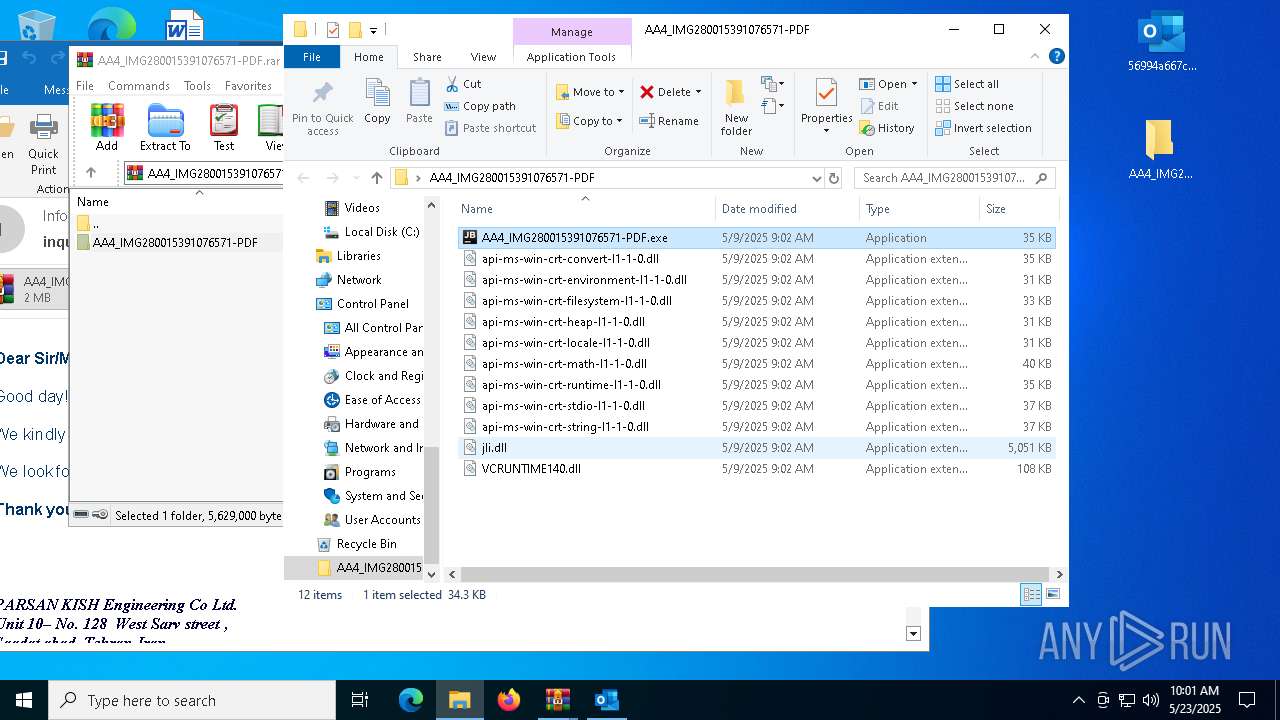Click the Explorer Up arrow button
The width and height of the screenshot is (1280, 720).
tap(376, 178)
